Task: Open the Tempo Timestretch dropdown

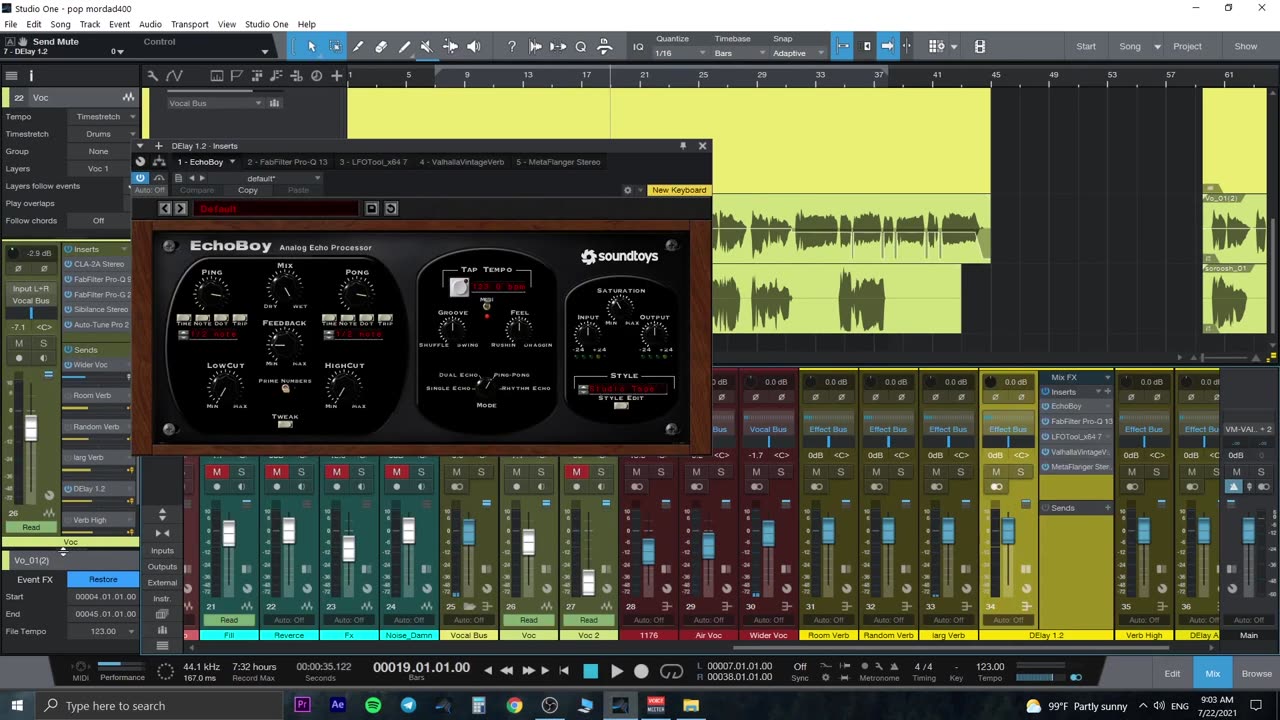Action: [103, 117]
